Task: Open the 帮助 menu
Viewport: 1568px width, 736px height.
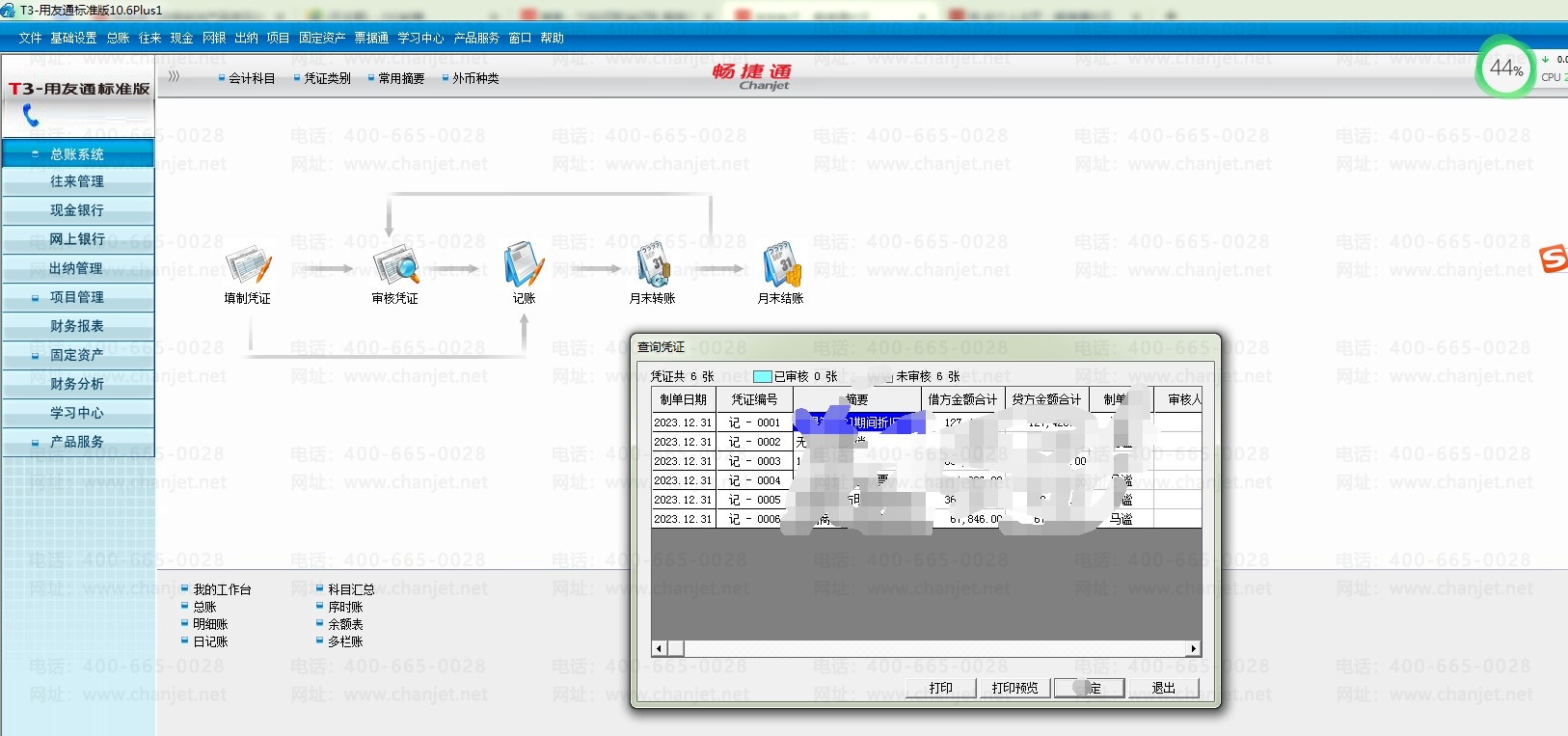Action: [552, 38]
